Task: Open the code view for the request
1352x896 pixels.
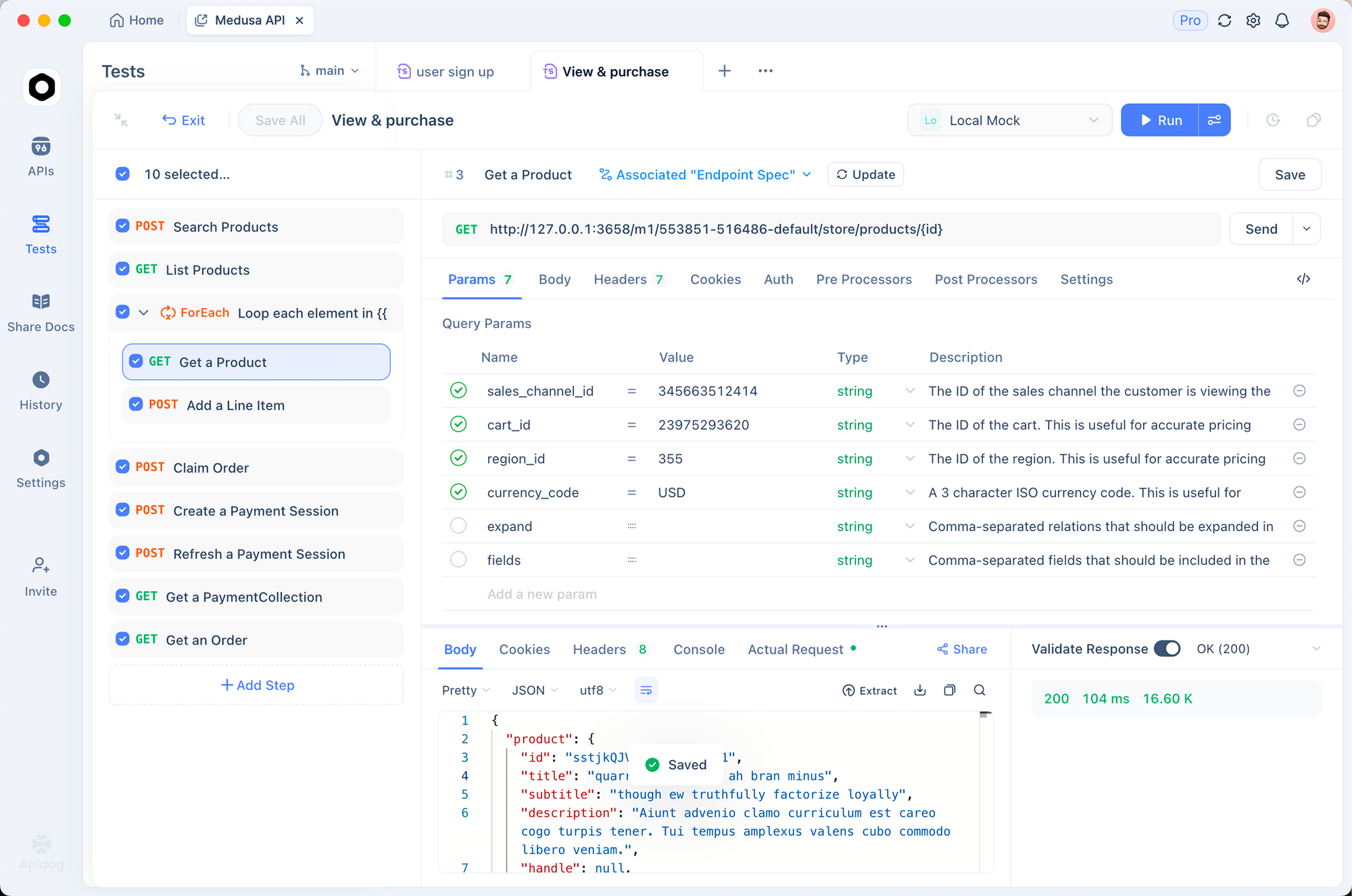Action: 1304,279
